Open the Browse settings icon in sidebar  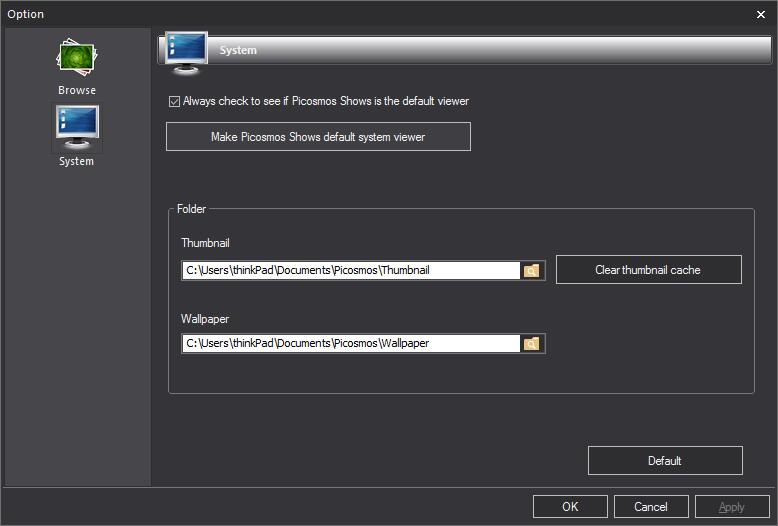click(x=76, y=60)
